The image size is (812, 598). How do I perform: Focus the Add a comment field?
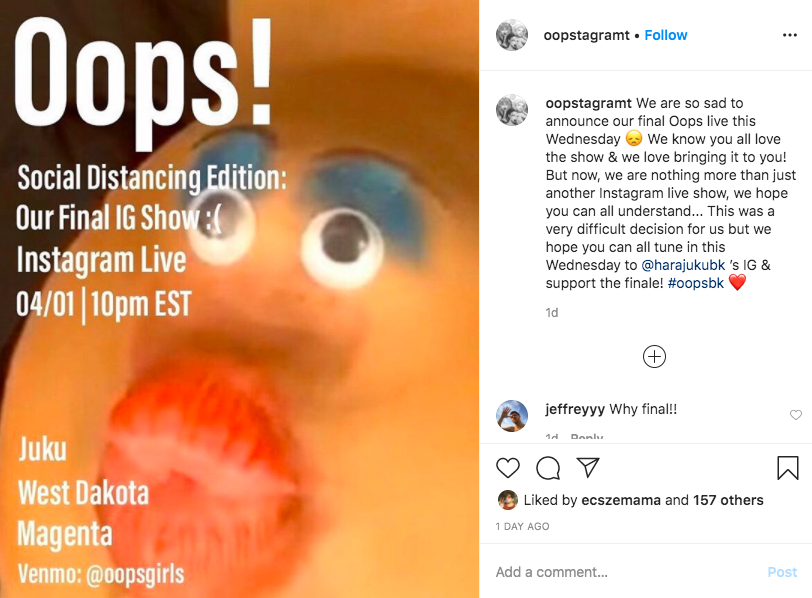tap(627, 572)
